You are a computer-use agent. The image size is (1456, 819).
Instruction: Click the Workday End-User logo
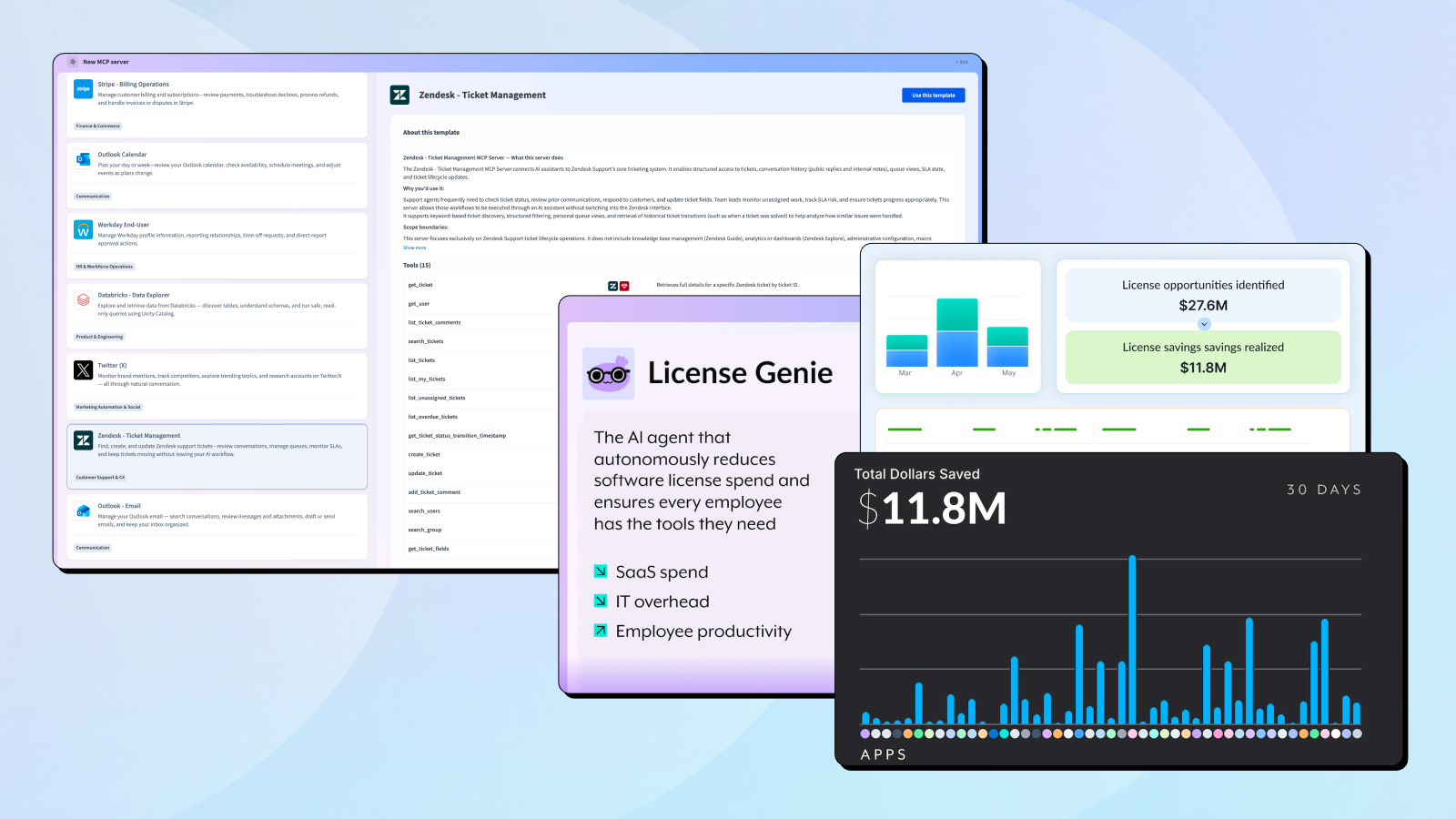[83, 230]
